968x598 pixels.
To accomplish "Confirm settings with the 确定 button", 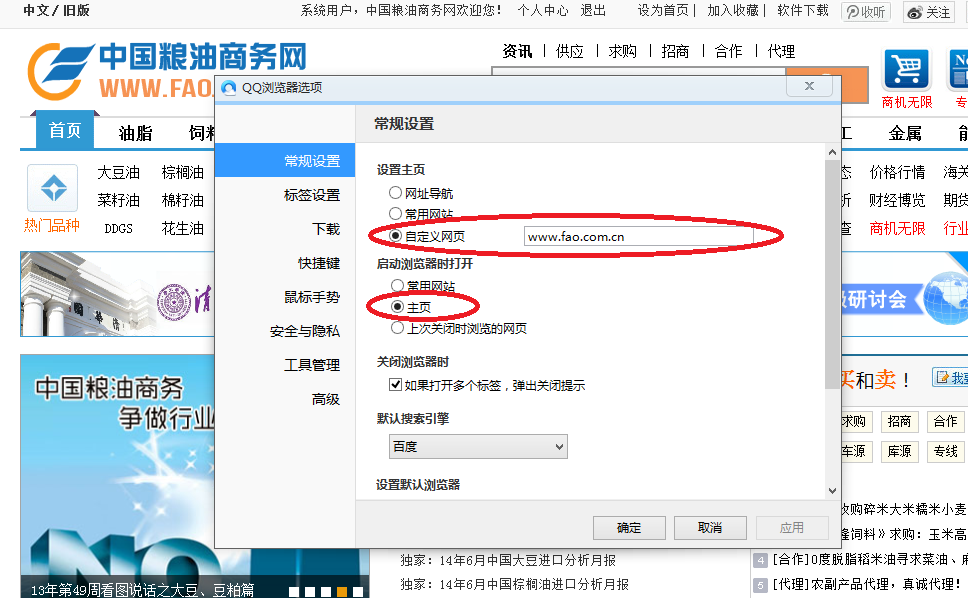I will pos(629,528).
